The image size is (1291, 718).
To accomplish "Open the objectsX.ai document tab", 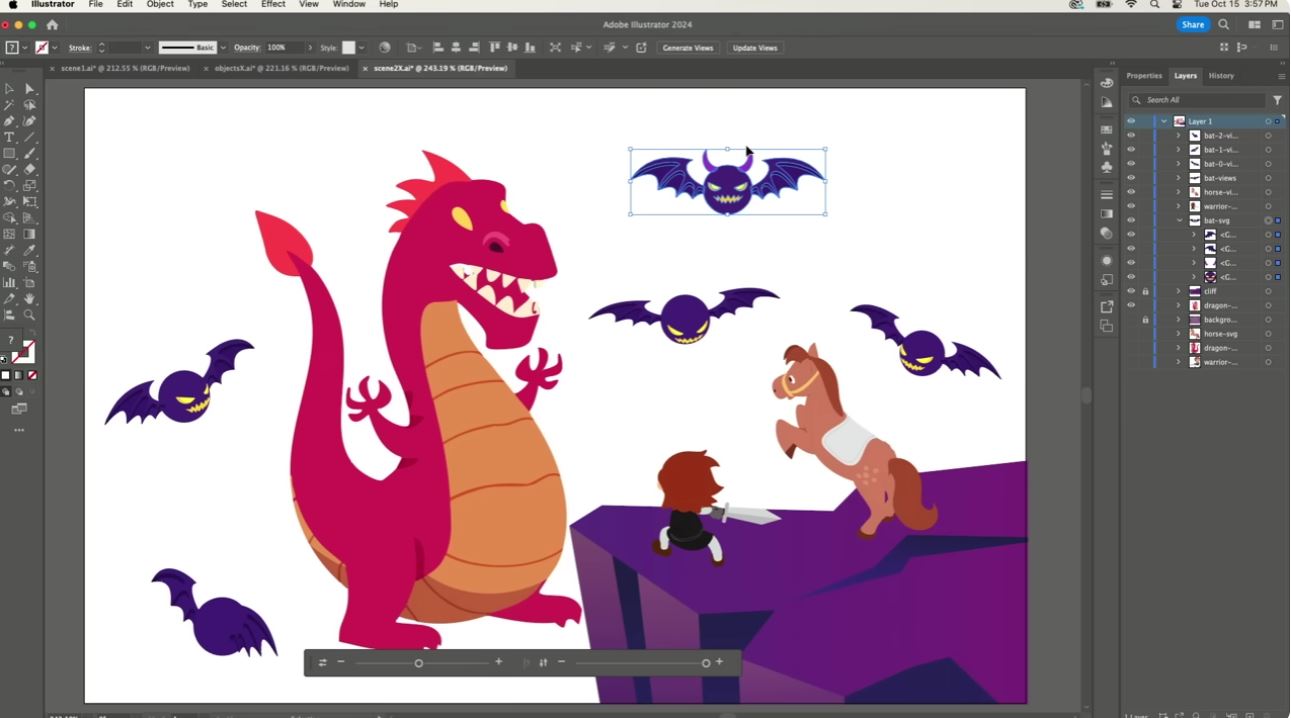I will [x=278, y=68].
